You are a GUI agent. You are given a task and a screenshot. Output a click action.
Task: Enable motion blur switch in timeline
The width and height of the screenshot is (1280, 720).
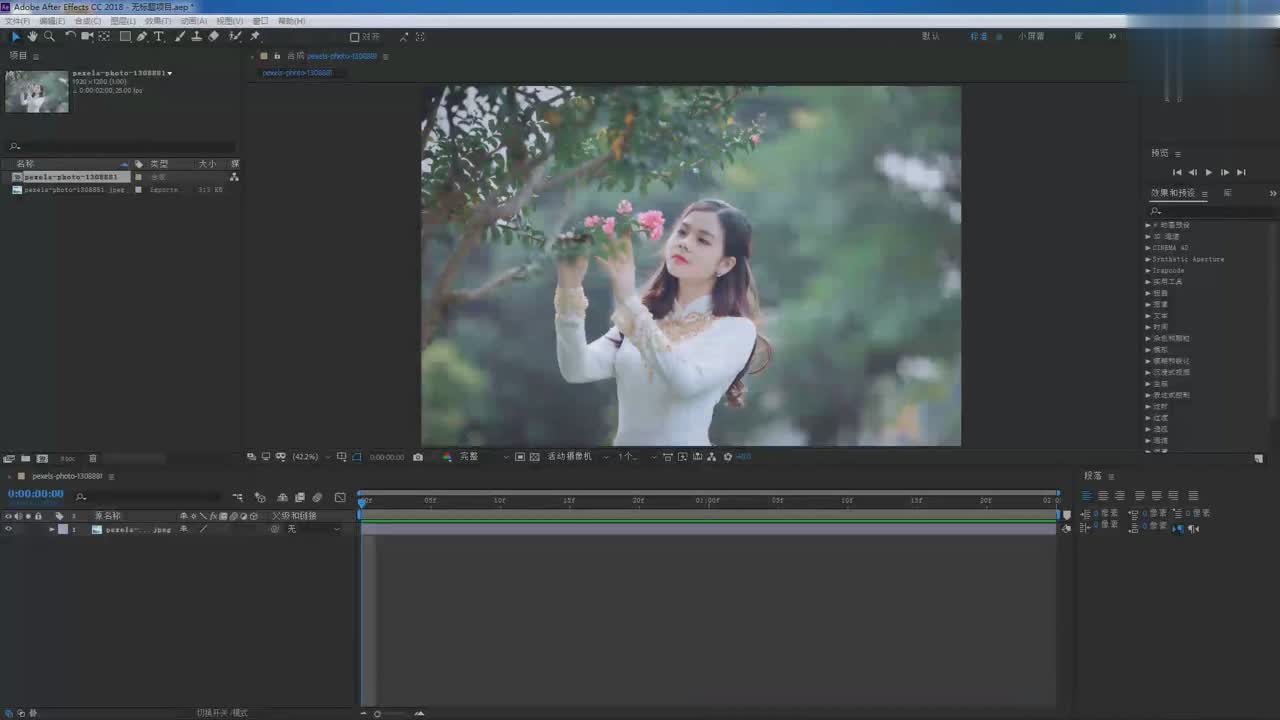tap(317, 497)
